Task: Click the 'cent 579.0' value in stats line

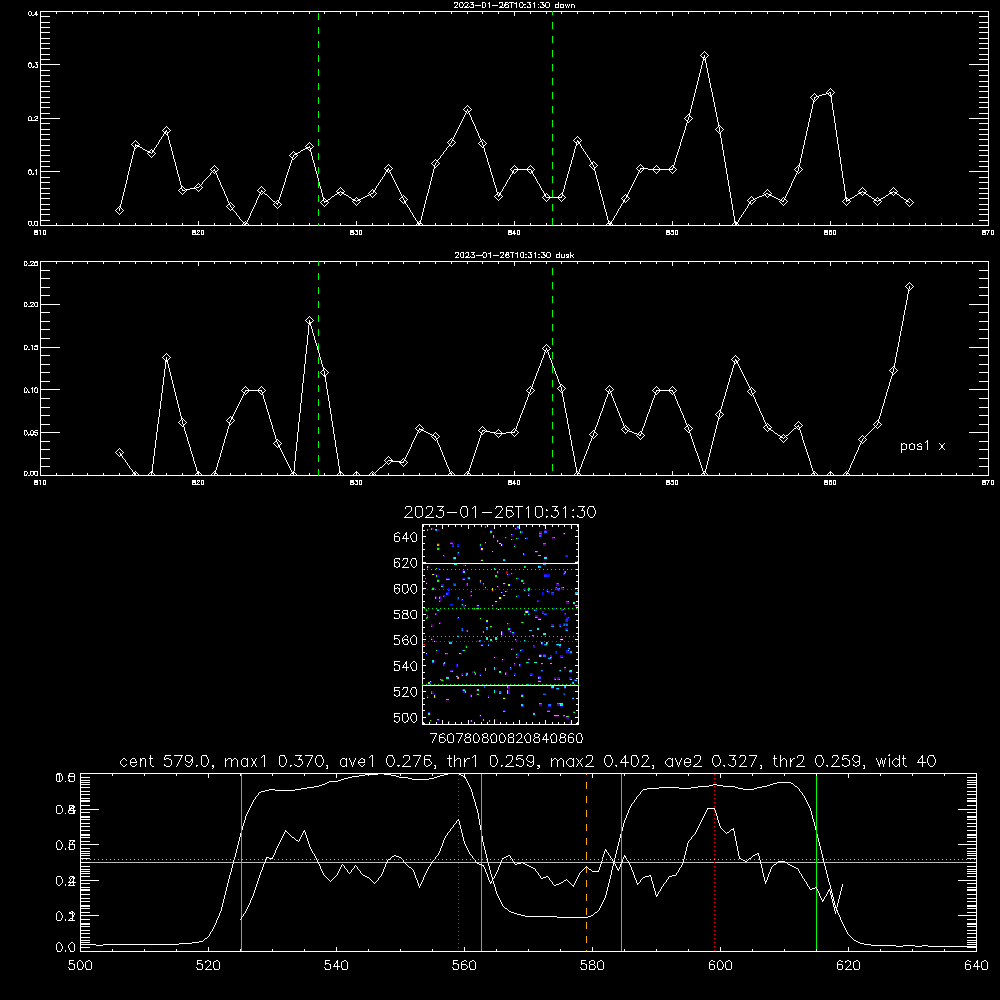Action: (166, 761)
